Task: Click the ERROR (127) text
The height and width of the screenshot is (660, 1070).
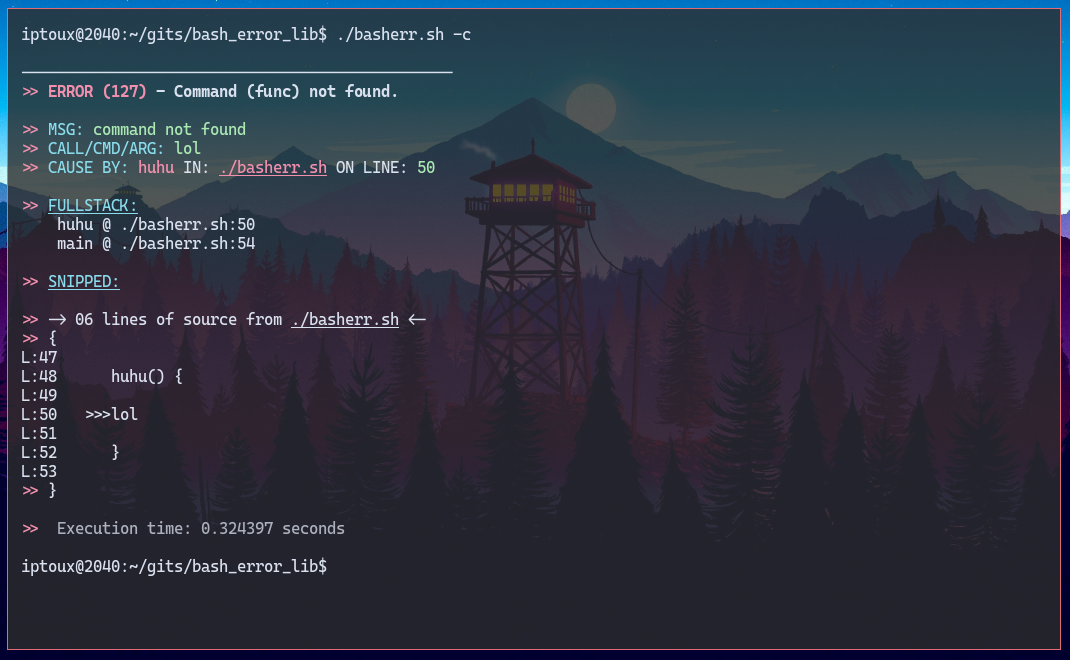Action: tap(97, 91)
